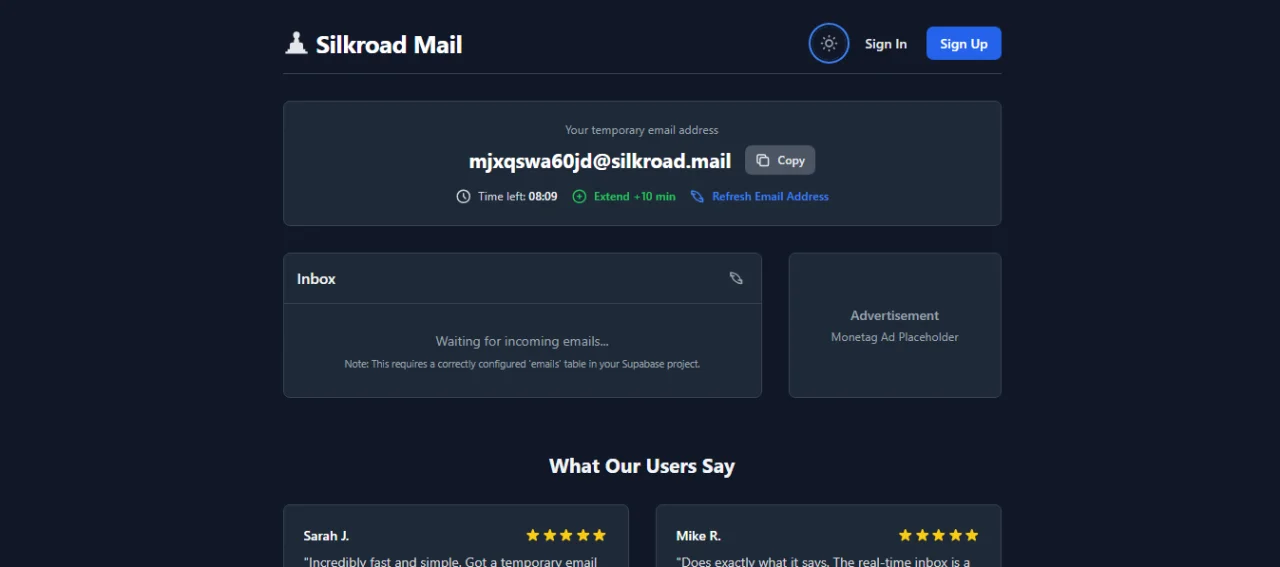Click the blue Sign Up button

(963, 43)
